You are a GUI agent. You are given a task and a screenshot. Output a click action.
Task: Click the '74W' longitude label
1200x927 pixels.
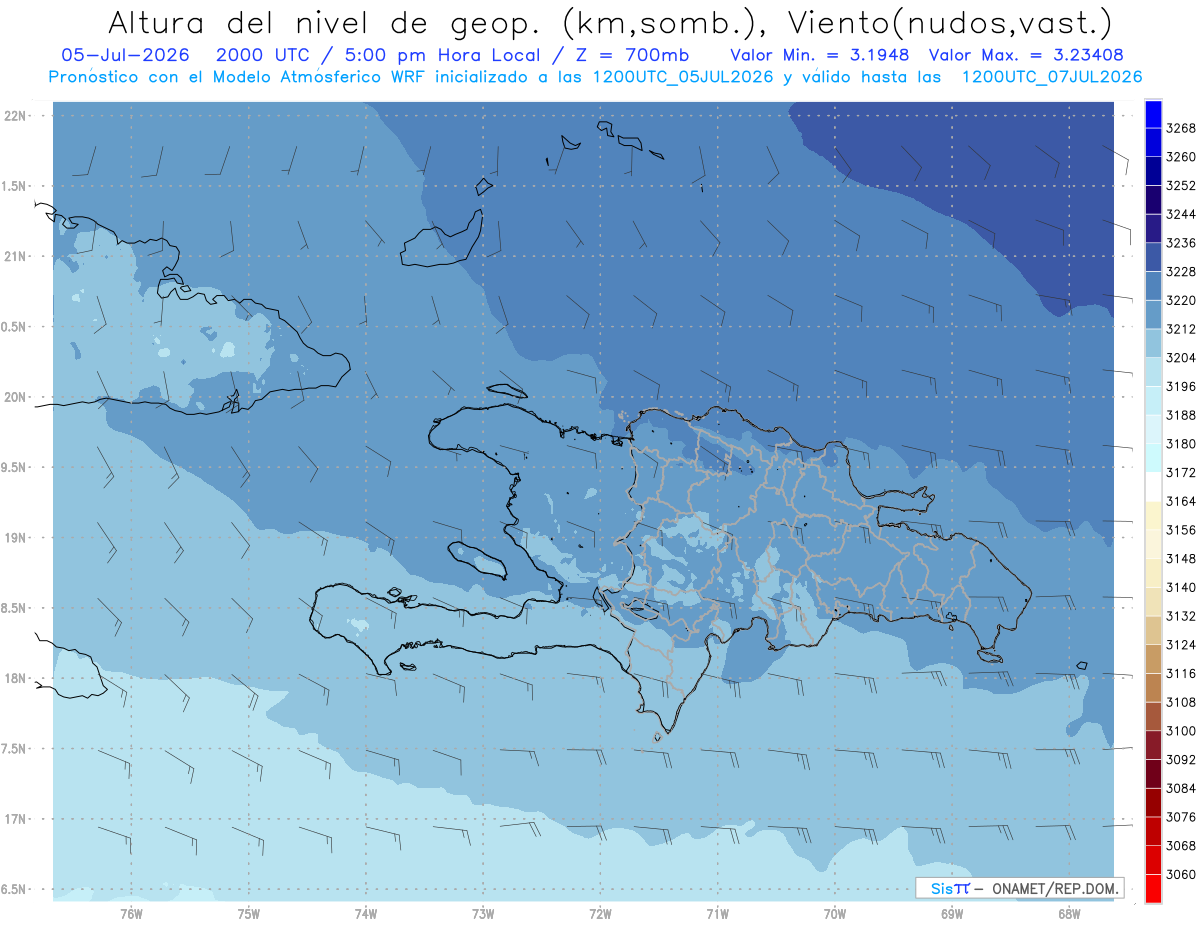[366, 913]
